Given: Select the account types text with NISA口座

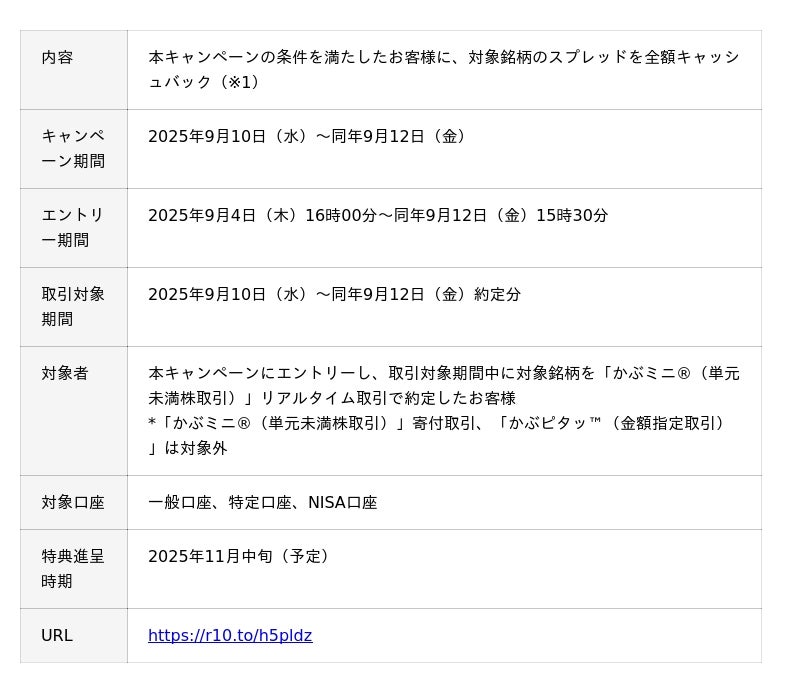Looking at the screenshot, I should coord(262,503).
